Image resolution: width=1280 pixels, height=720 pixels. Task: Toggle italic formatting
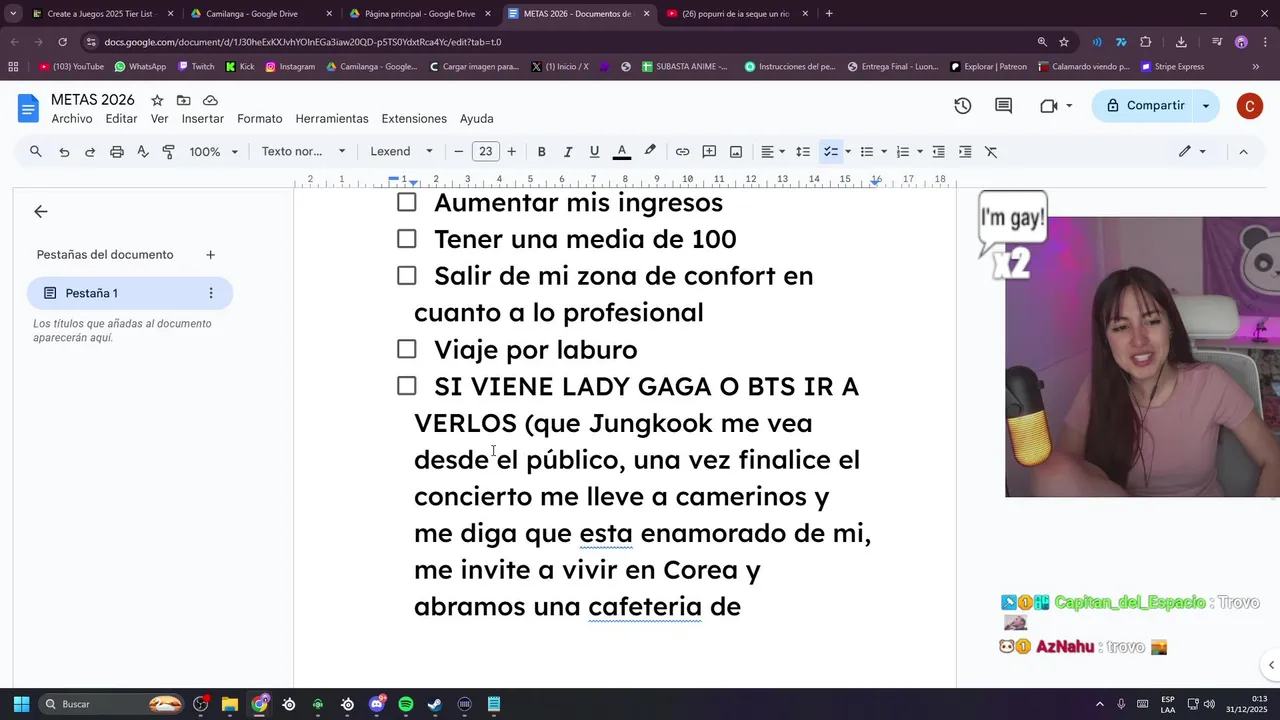pos(568,152)
